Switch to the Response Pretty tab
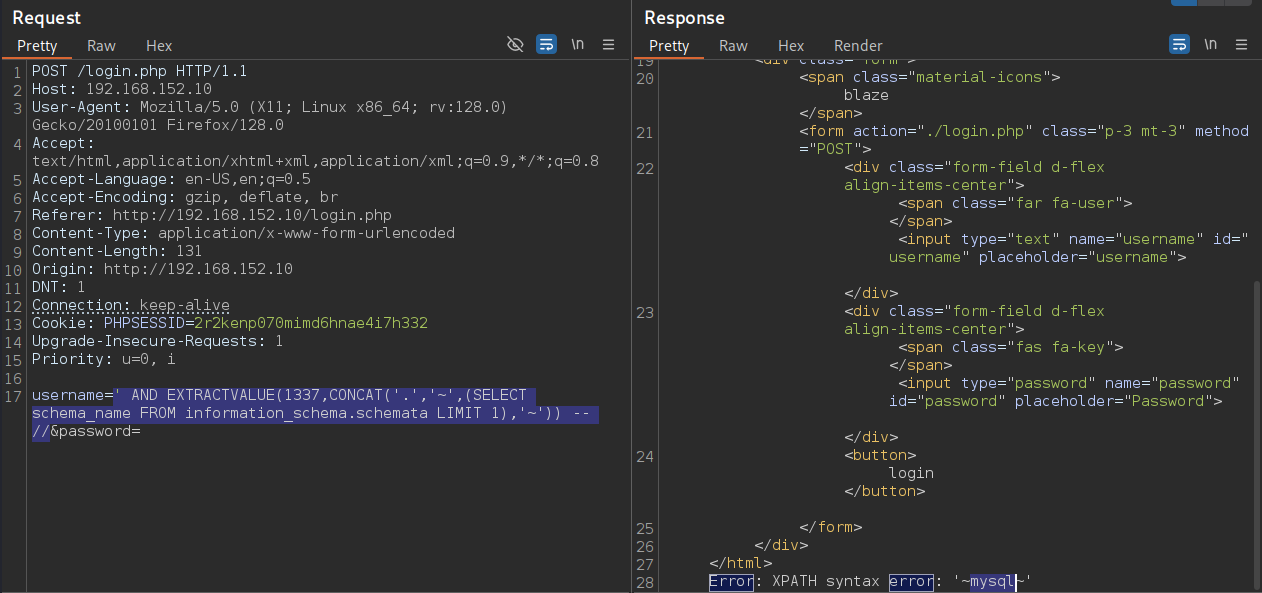This screenshot has width=1262, height=593. tap(669, 46)
